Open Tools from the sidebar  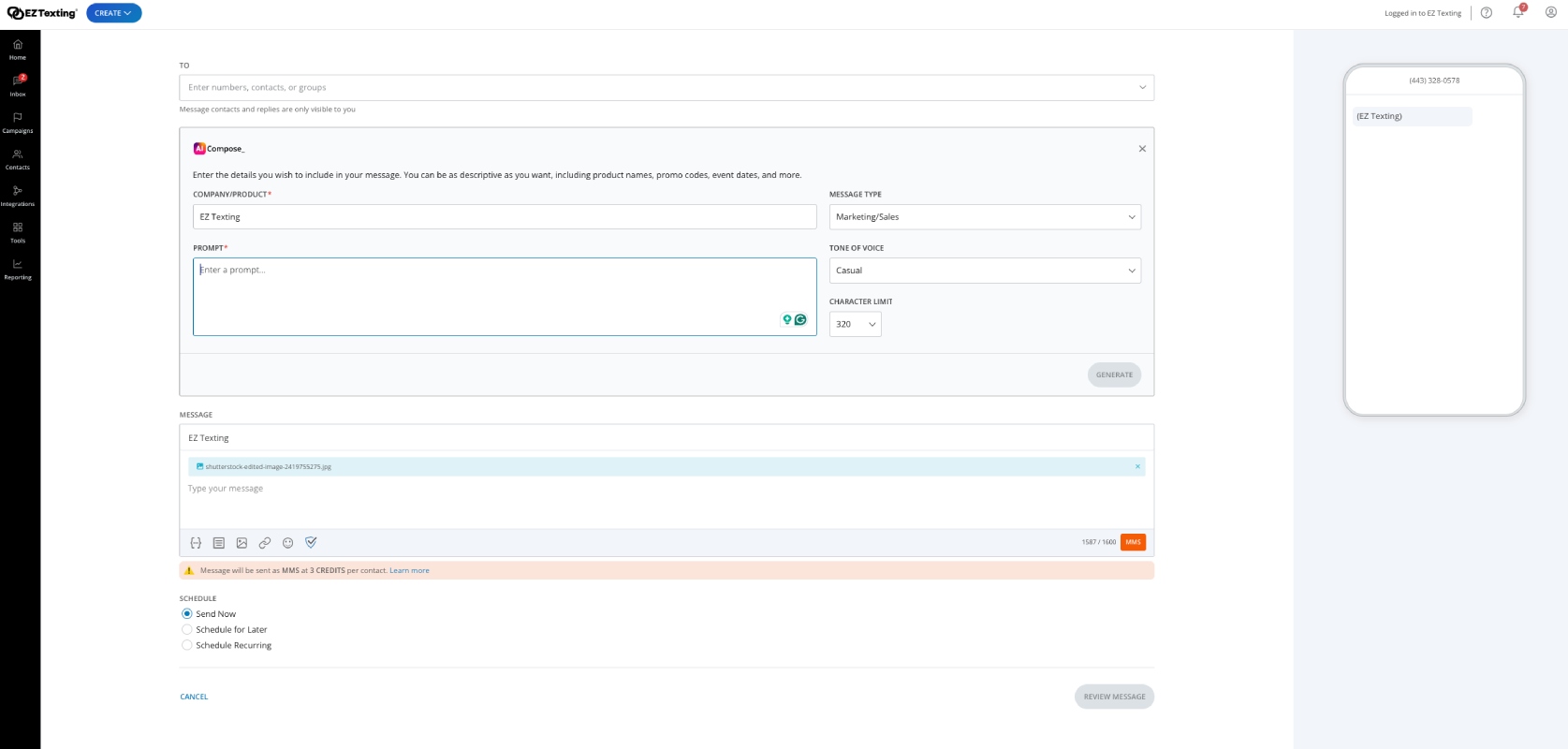tap(18, 232)
